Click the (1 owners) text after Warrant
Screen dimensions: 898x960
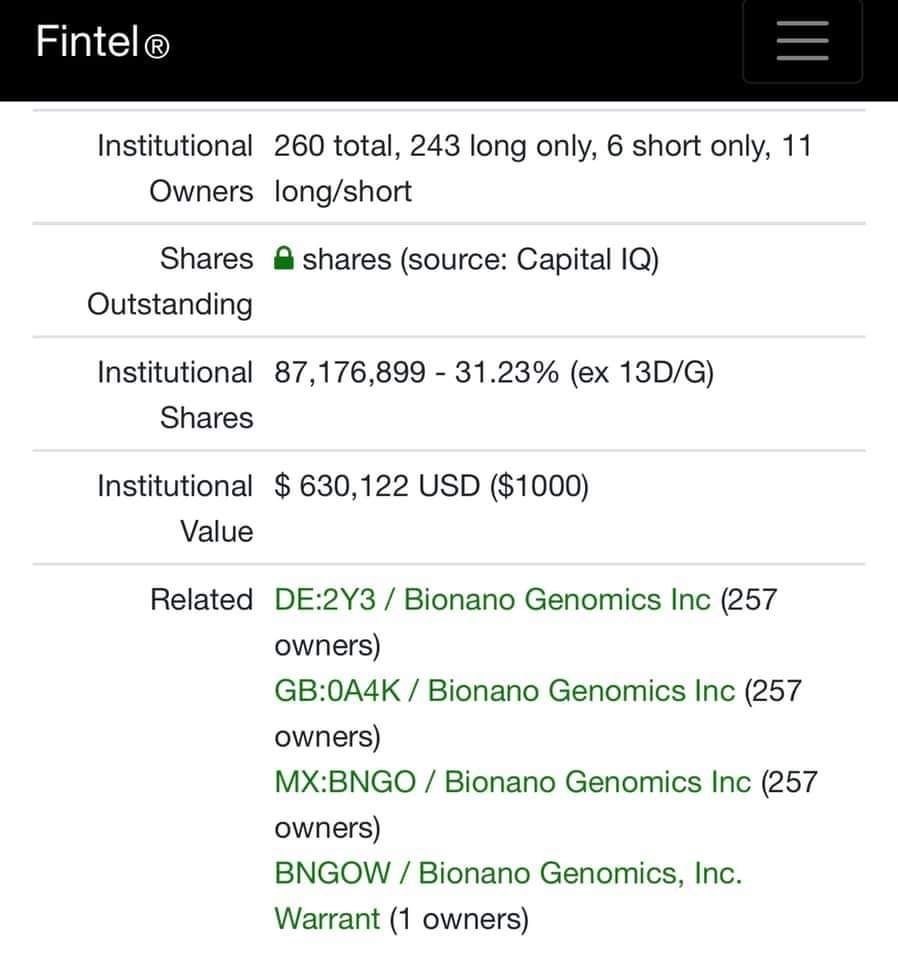pos(459,919)
